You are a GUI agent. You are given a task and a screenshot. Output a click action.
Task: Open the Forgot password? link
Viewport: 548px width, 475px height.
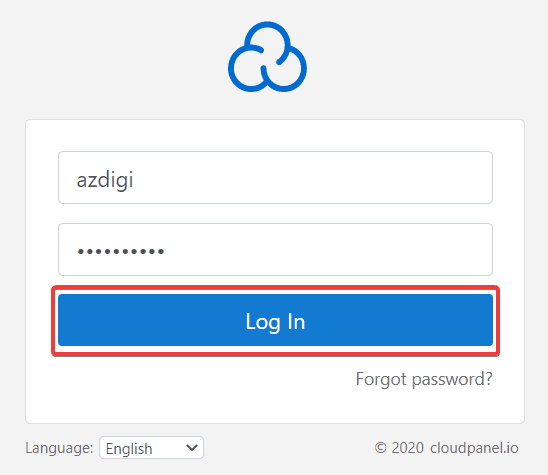click(x=424, y=379)
